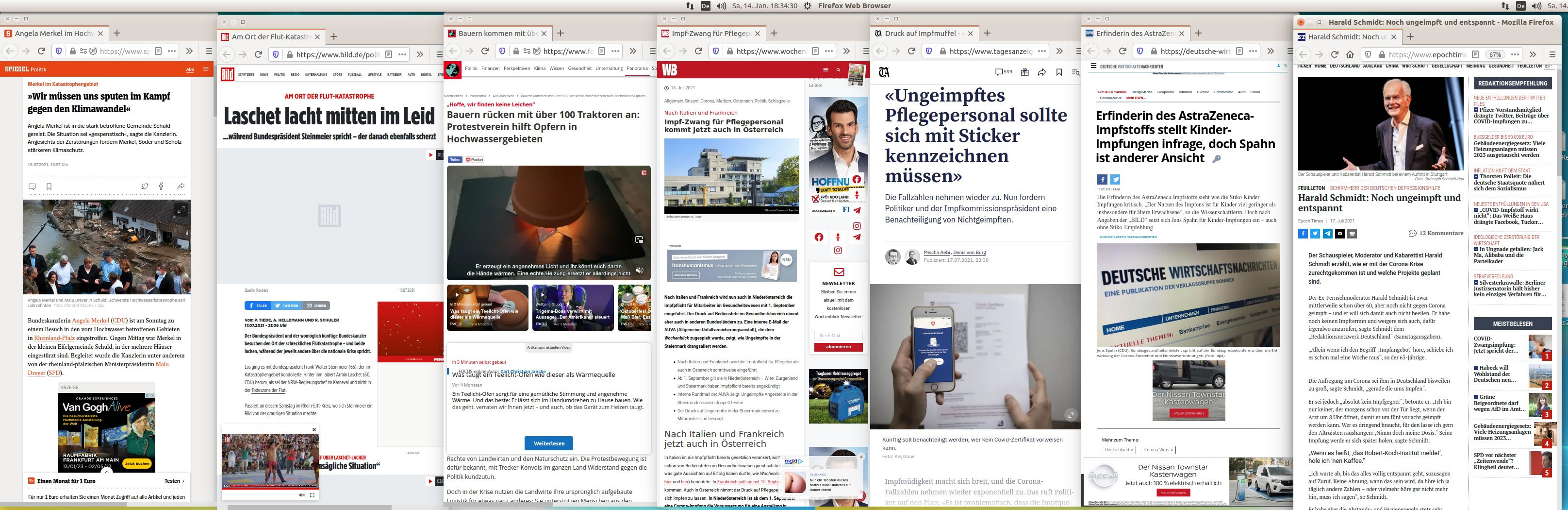This screenshot has height=510, width=1568.
Task: Open the De keyboard layout indicator
Action: tap(706, 5)
